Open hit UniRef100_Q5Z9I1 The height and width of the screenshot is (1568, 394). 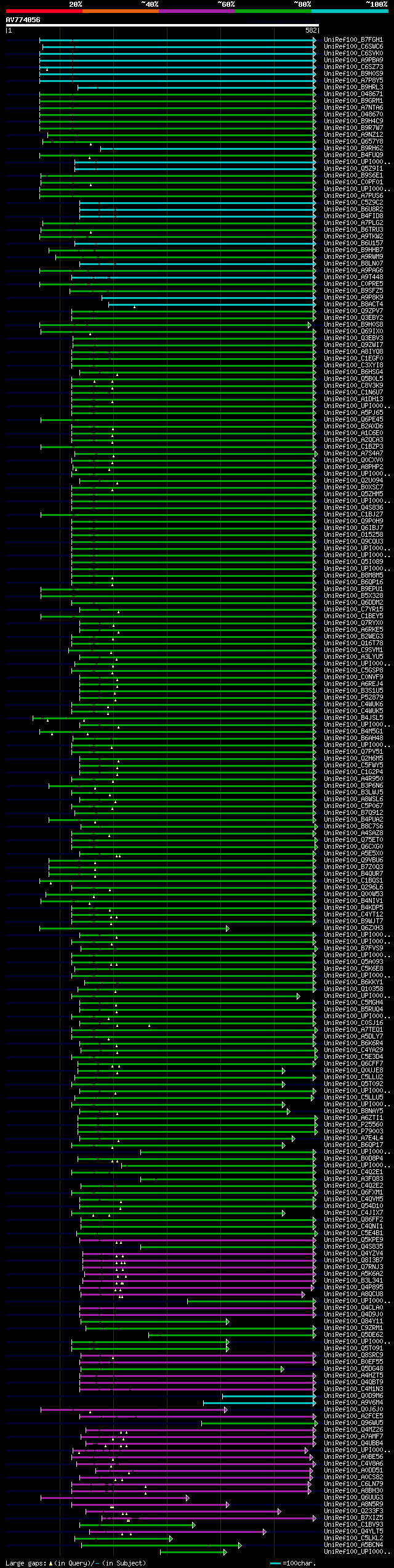click(x=353, y=169)
